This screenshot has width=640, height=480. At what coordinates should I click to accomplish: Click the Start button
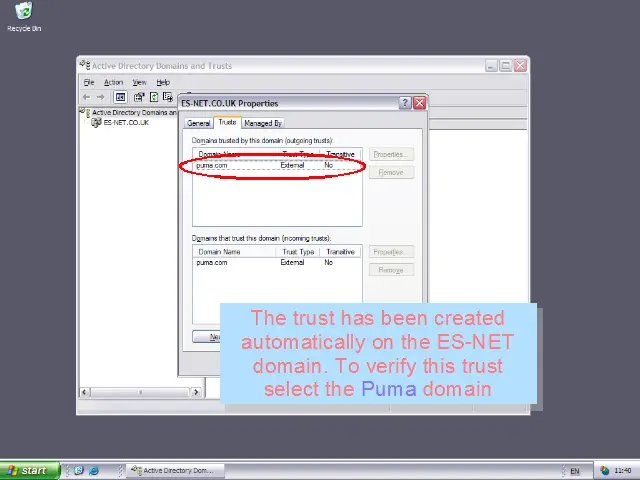(x=30, y=471)
